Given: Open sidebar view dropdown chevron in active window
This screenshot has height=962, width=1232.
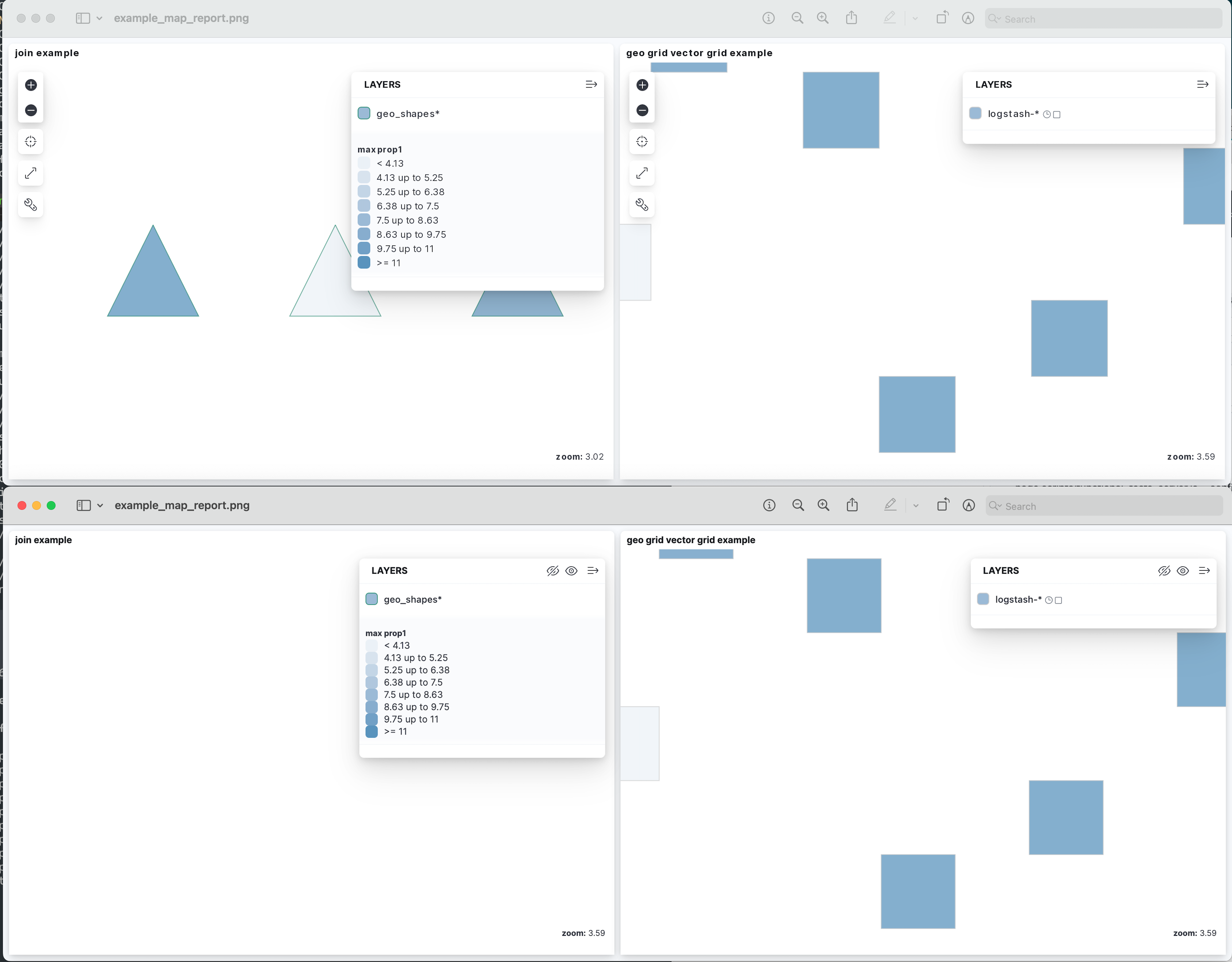Looking at the screenshot, I should coord(100,506).
